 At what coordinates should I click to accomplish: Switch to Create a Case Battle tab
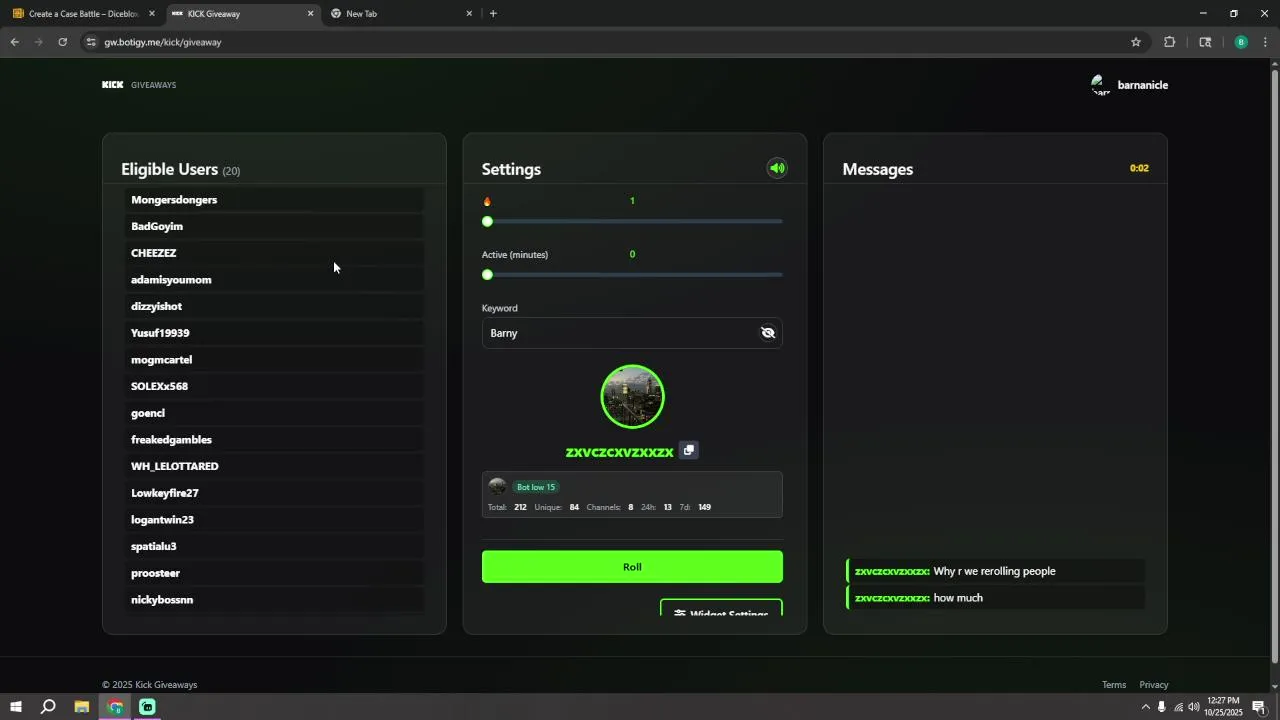[x=84, y=14]
